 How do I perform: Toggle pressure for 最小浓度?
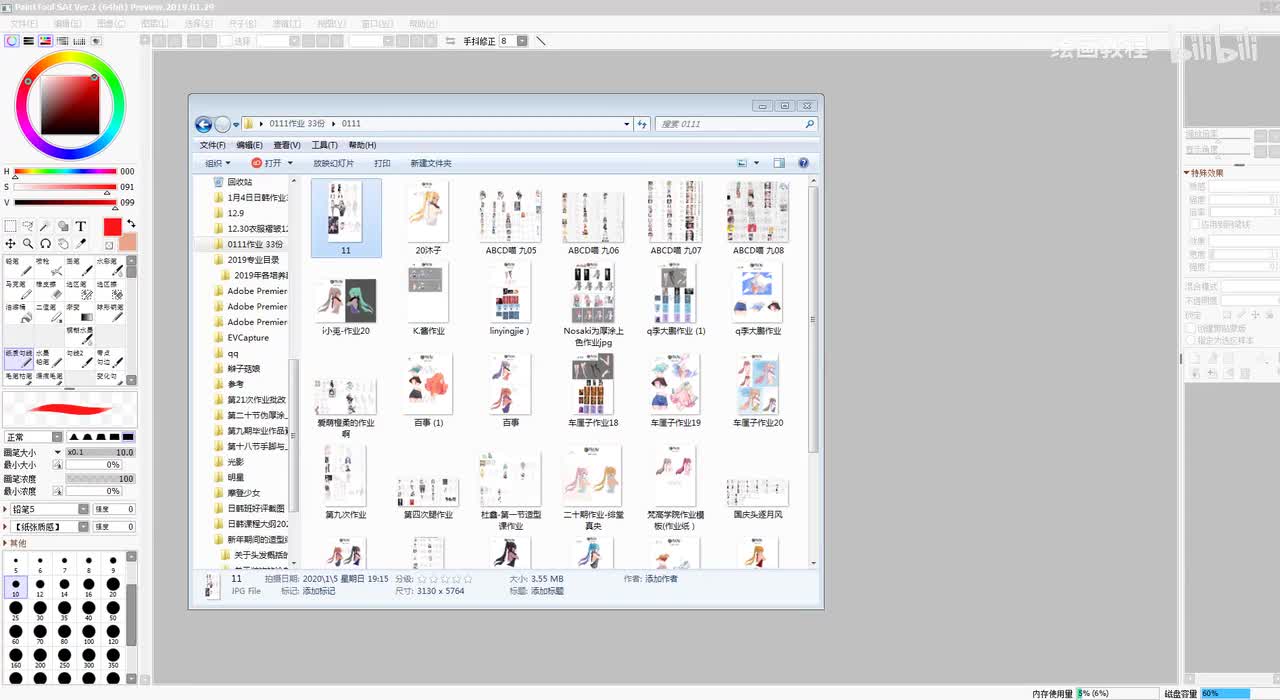point(57,491)
